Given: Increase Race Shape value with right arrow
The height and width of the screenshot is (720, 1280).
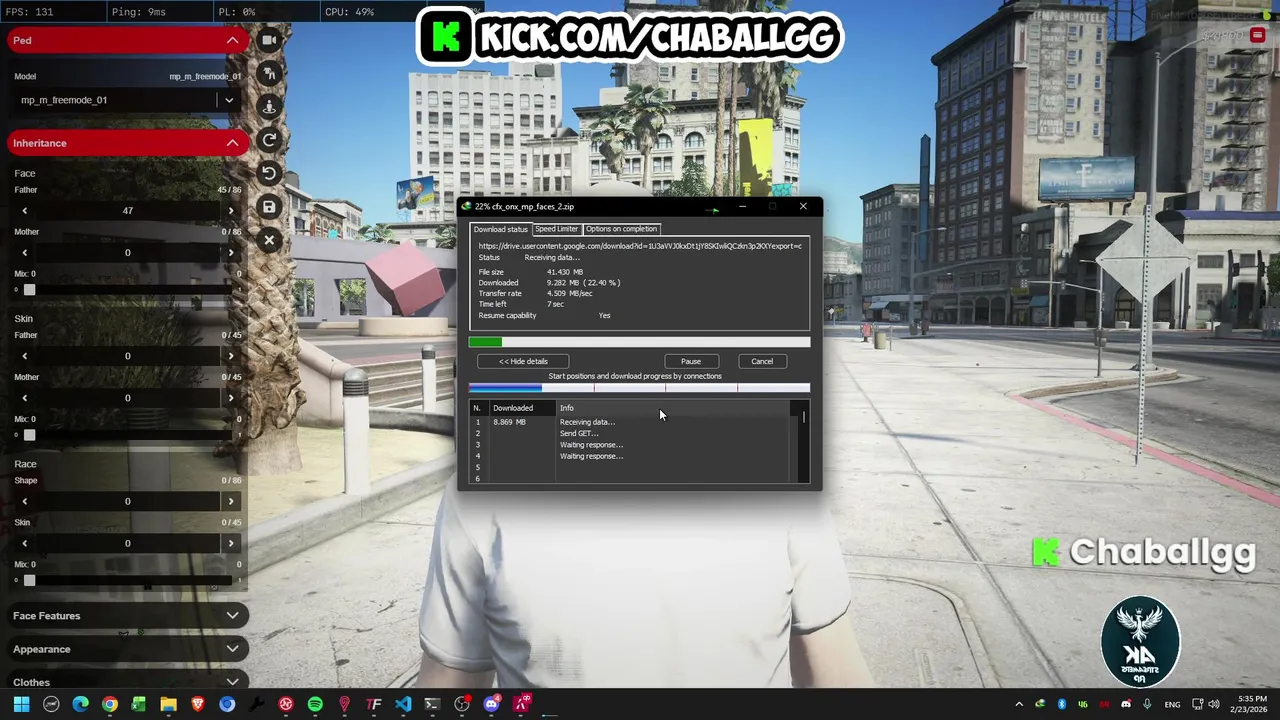Looking at the screenshot, I should point(231,502).
